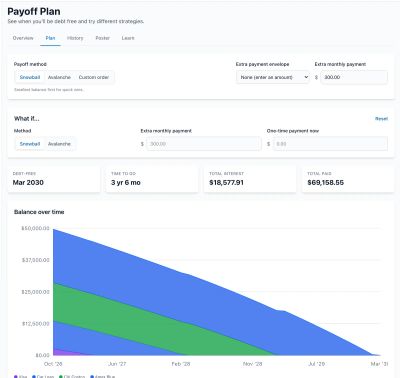This screenshot has height=378, width=400.
Task: Choose Avalanche under Payoff method
Action: [59, 77]
